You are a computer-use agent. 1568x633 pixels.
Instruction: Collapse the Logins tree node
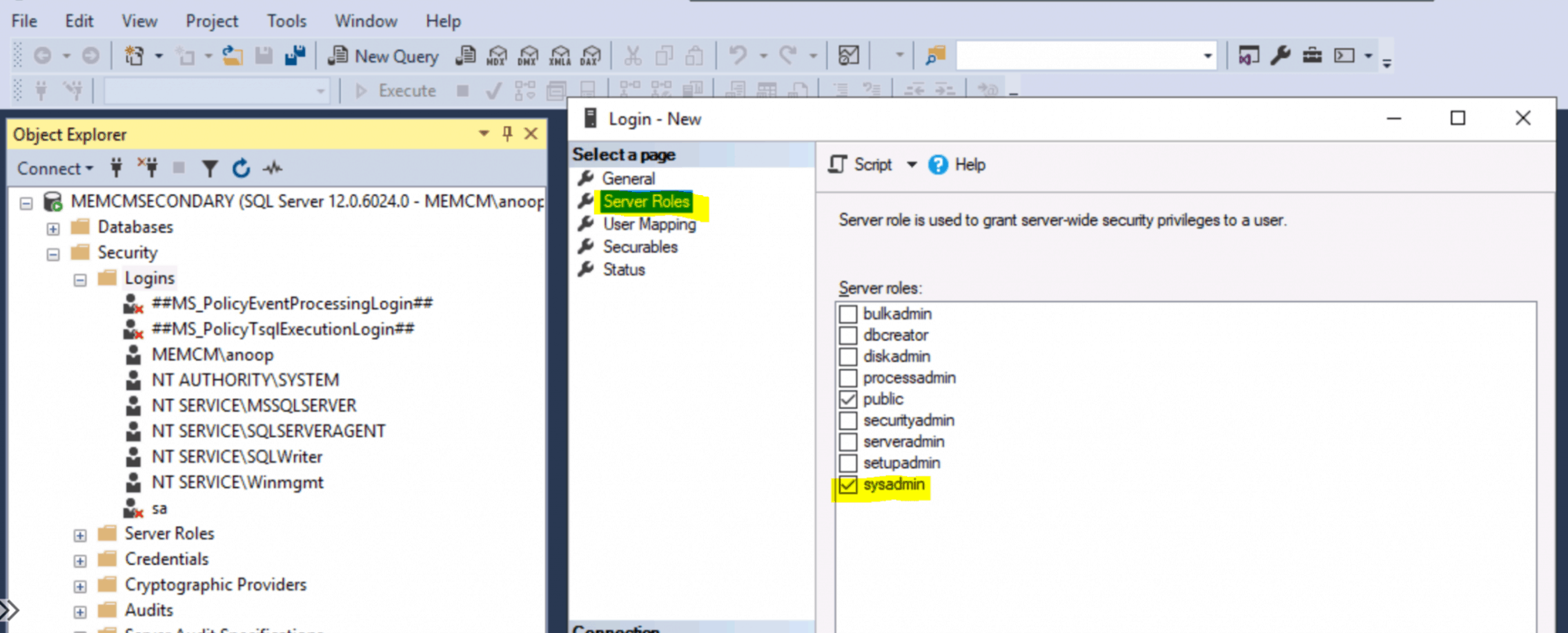click(x=80, y=280)
